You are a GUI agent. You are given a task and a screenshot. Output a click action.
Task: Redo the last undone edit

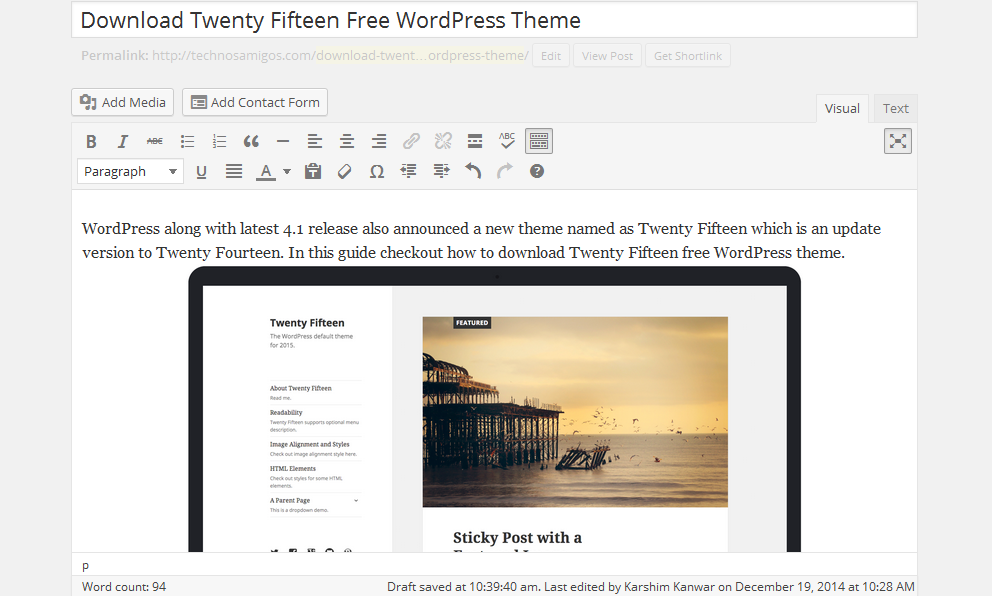[x=505, y=171]
